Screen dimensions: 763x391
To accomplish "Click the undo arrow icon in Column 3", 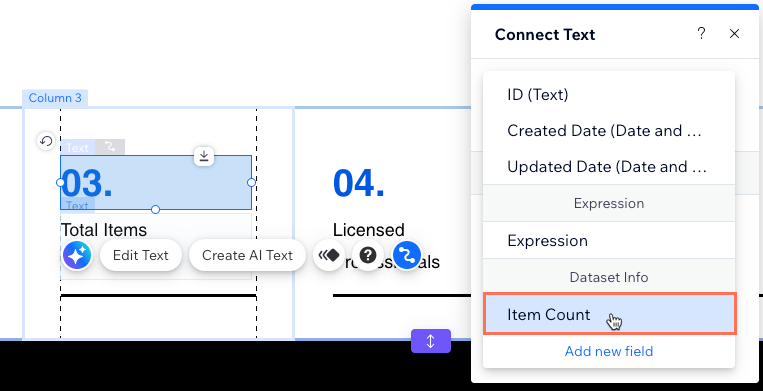I will point(46,142).
